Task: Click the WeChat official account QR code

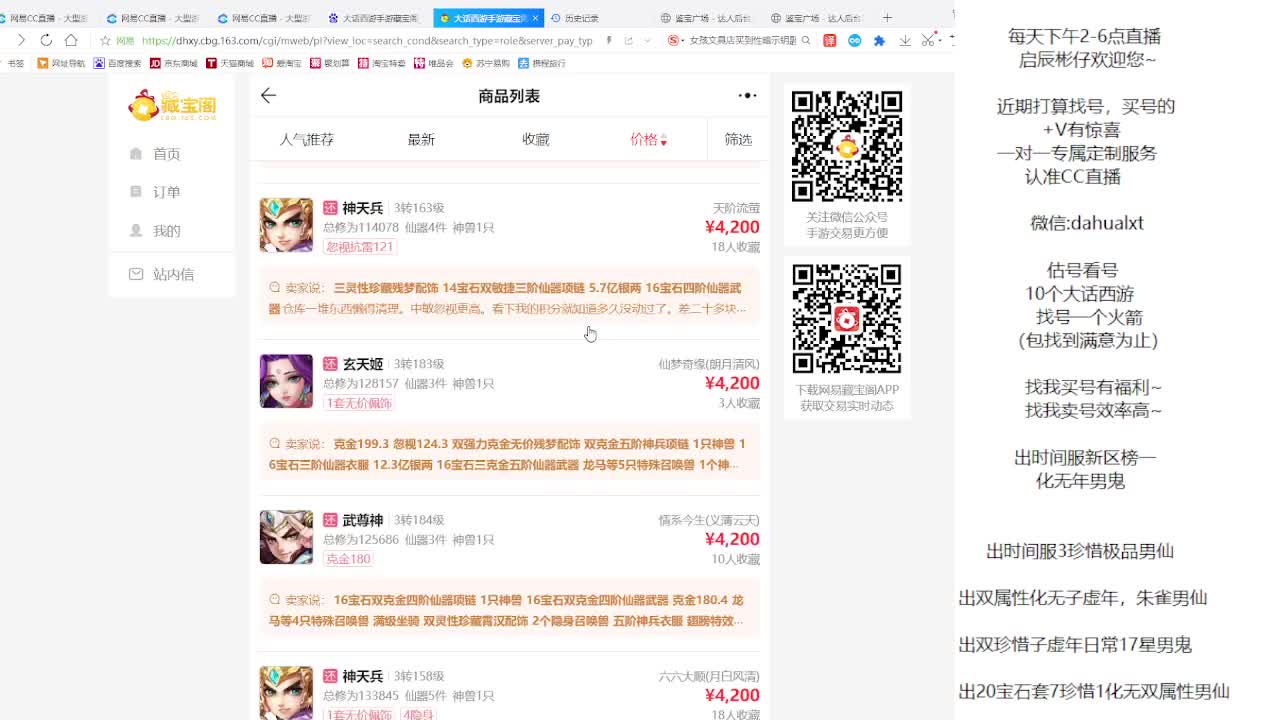Action: [847, 146]
